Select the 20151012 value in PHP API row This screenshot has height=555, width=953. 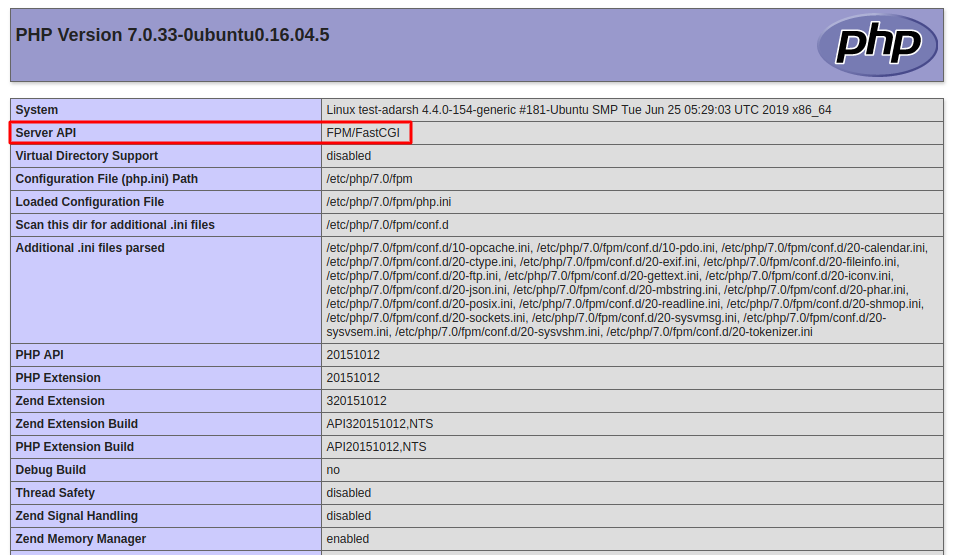pyautogui.click(x=353, y=356)
